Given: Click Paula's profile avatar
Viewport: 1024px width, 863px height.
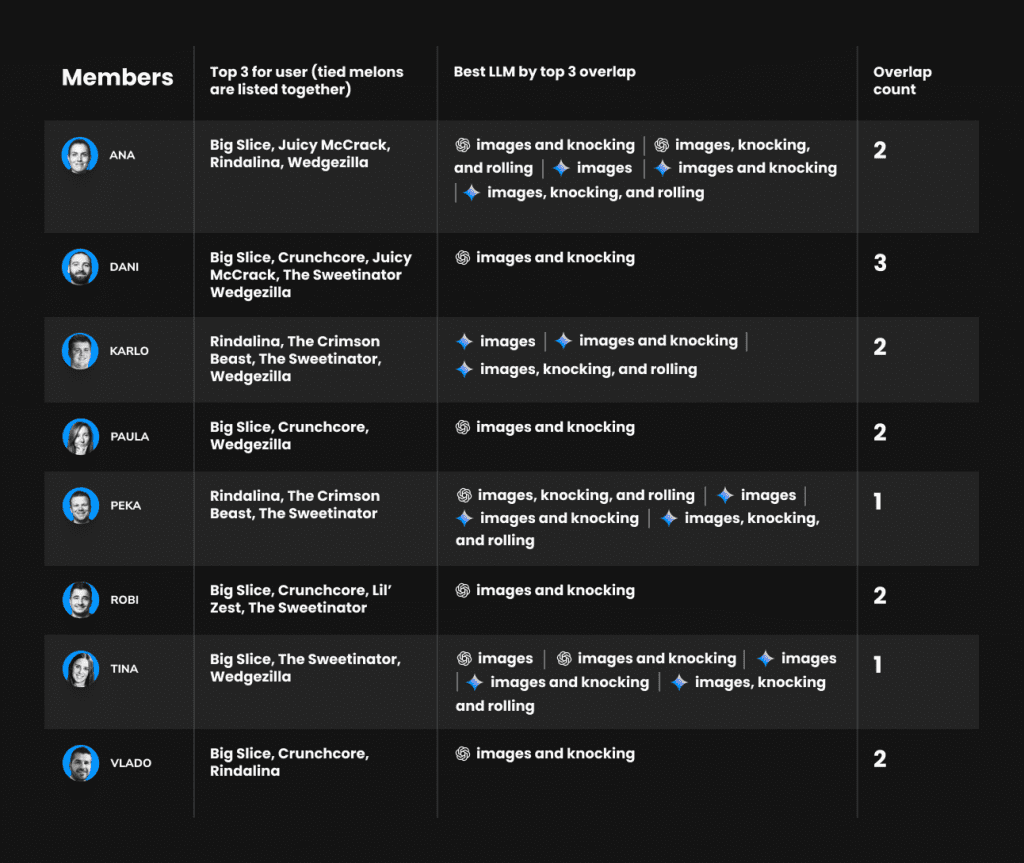Looking at the screenshot, I should pos(79,436).
